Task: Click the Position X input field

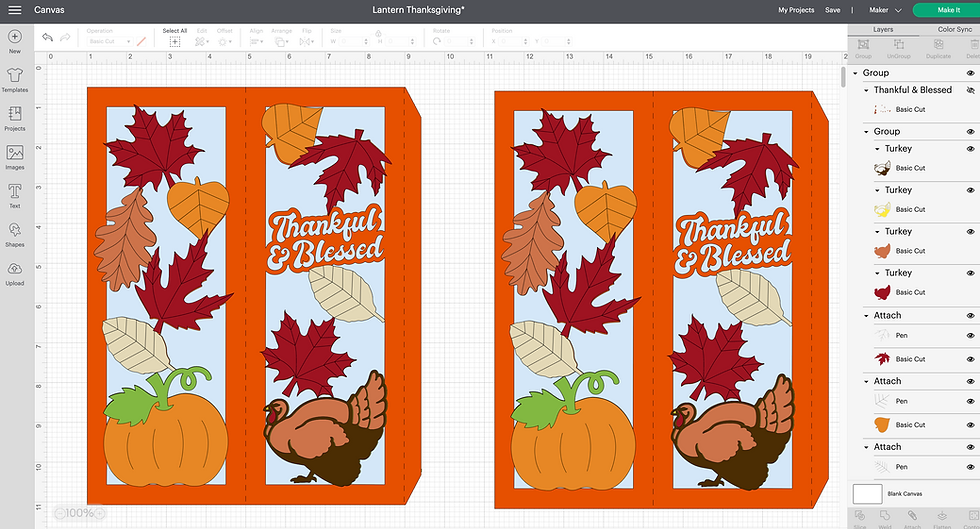Action: tap(513, 41)
